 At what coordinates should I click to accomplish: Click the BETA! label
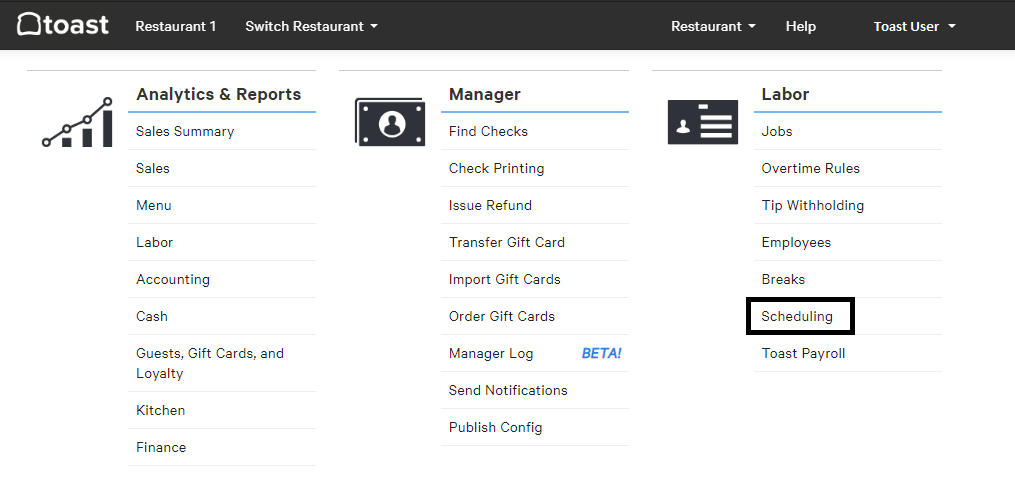pos(601,353)
